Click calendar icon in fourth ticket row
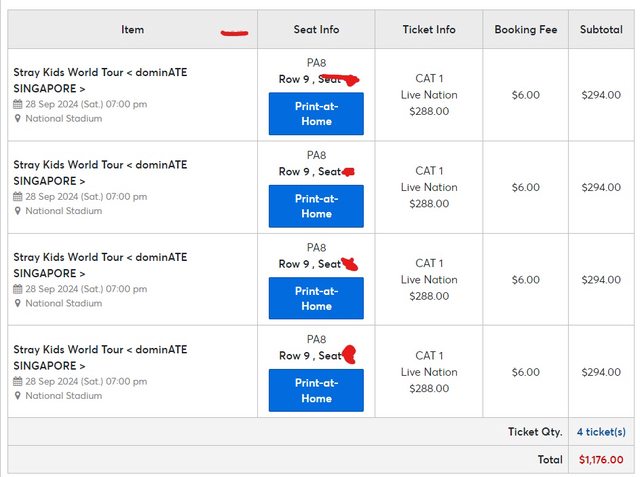This screenshot has height=477, width=640. pyautogui.click(x=18, y=381)
